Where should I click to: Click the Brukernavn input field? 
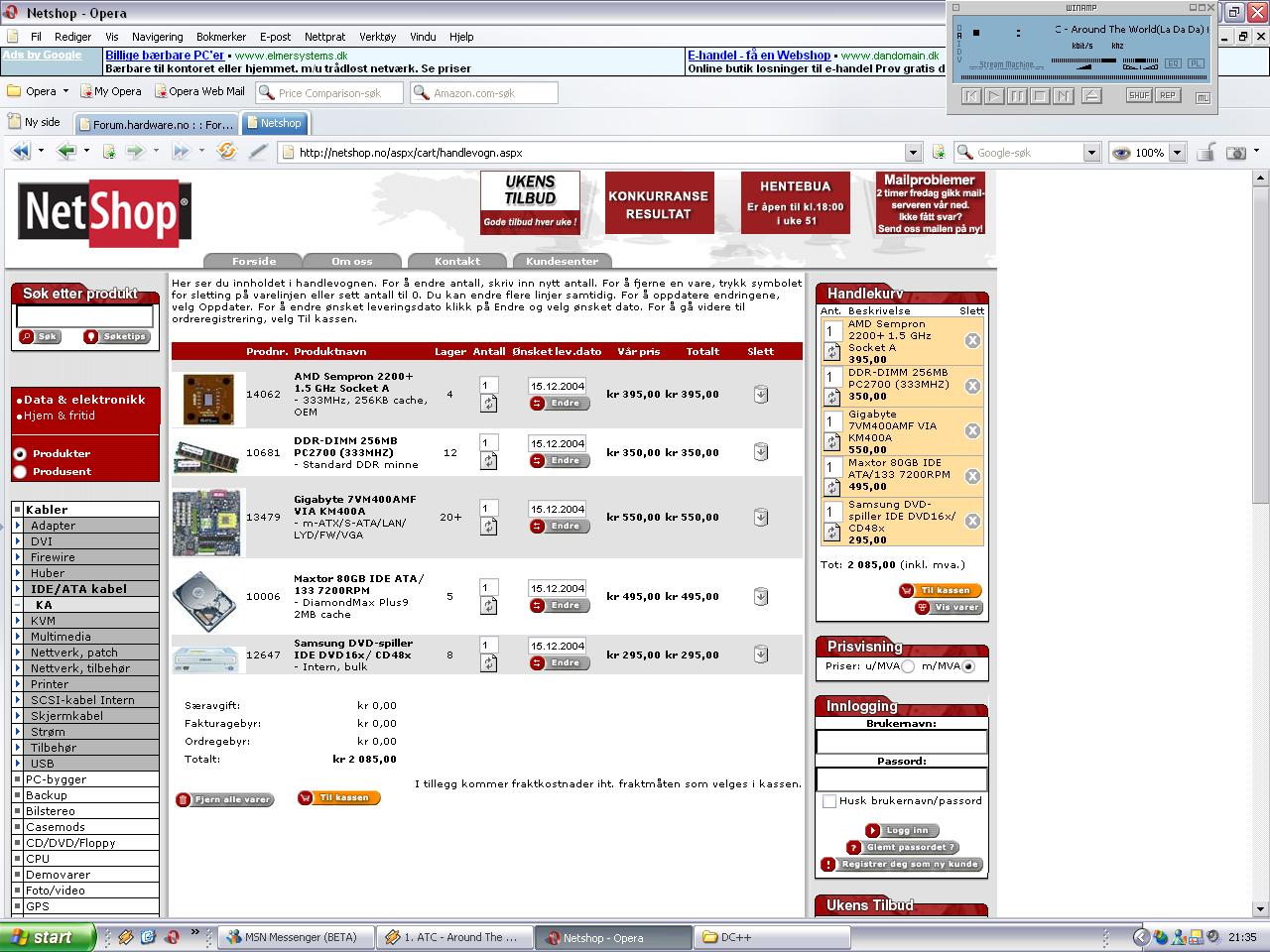(x=901, y=742)
